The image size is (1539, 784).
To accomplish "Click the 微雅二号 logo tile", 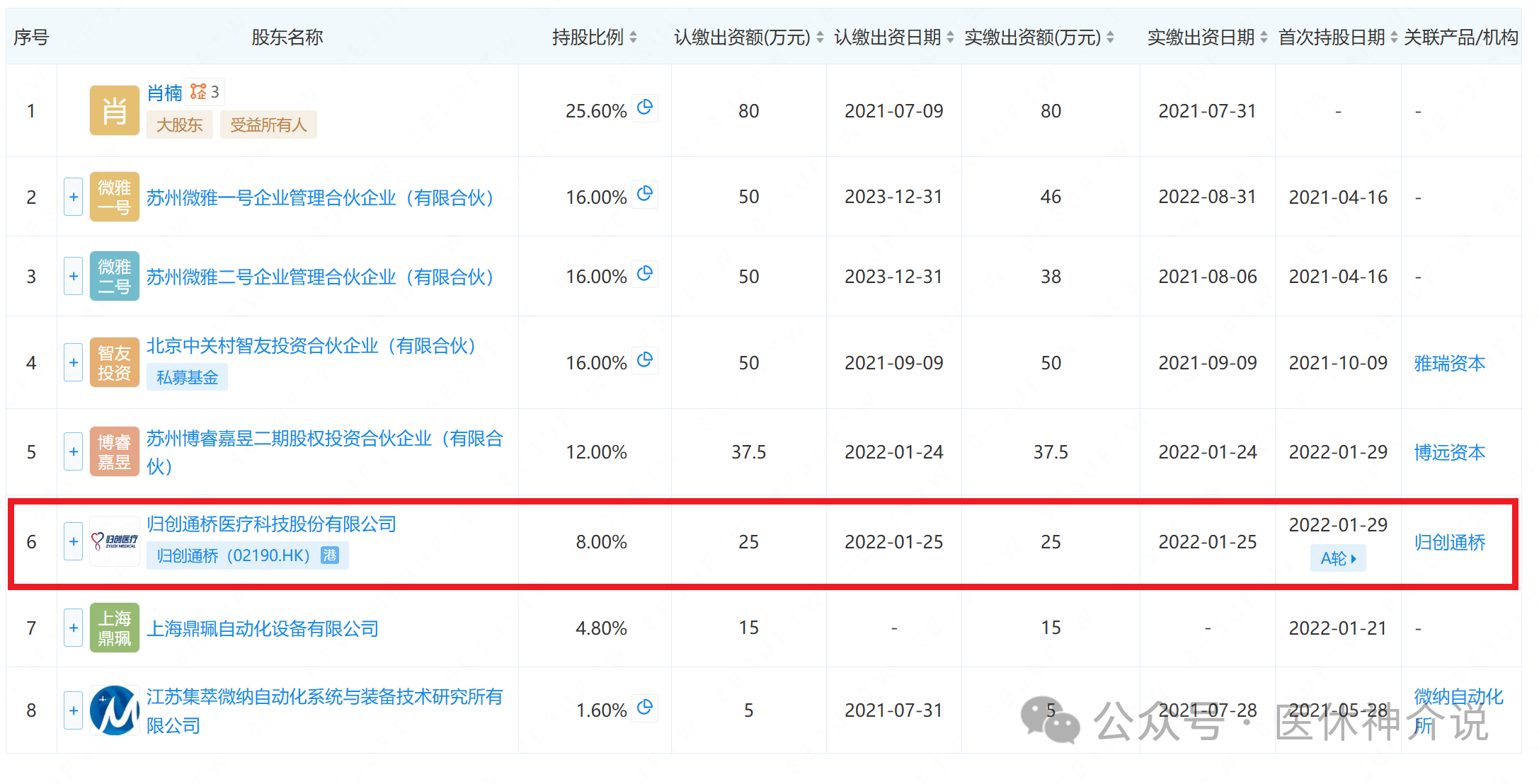I will [114, 276].
